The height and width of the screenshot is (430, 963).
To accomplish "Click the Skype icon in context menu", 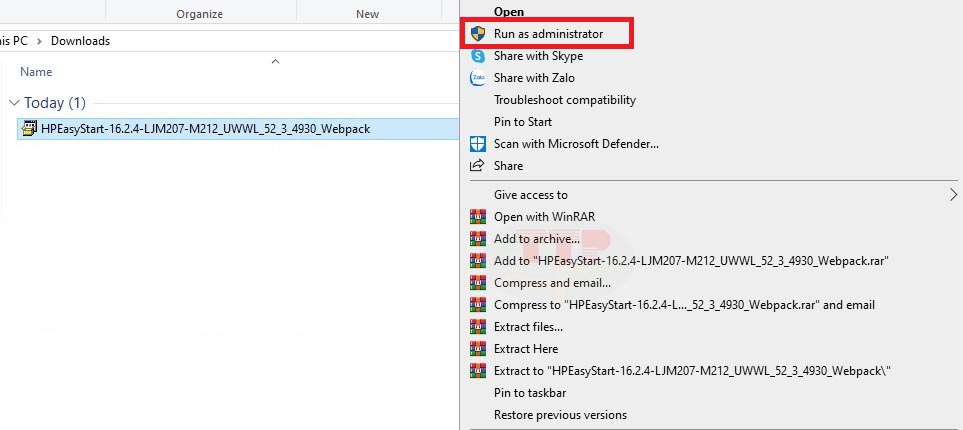I will (477, 56).
